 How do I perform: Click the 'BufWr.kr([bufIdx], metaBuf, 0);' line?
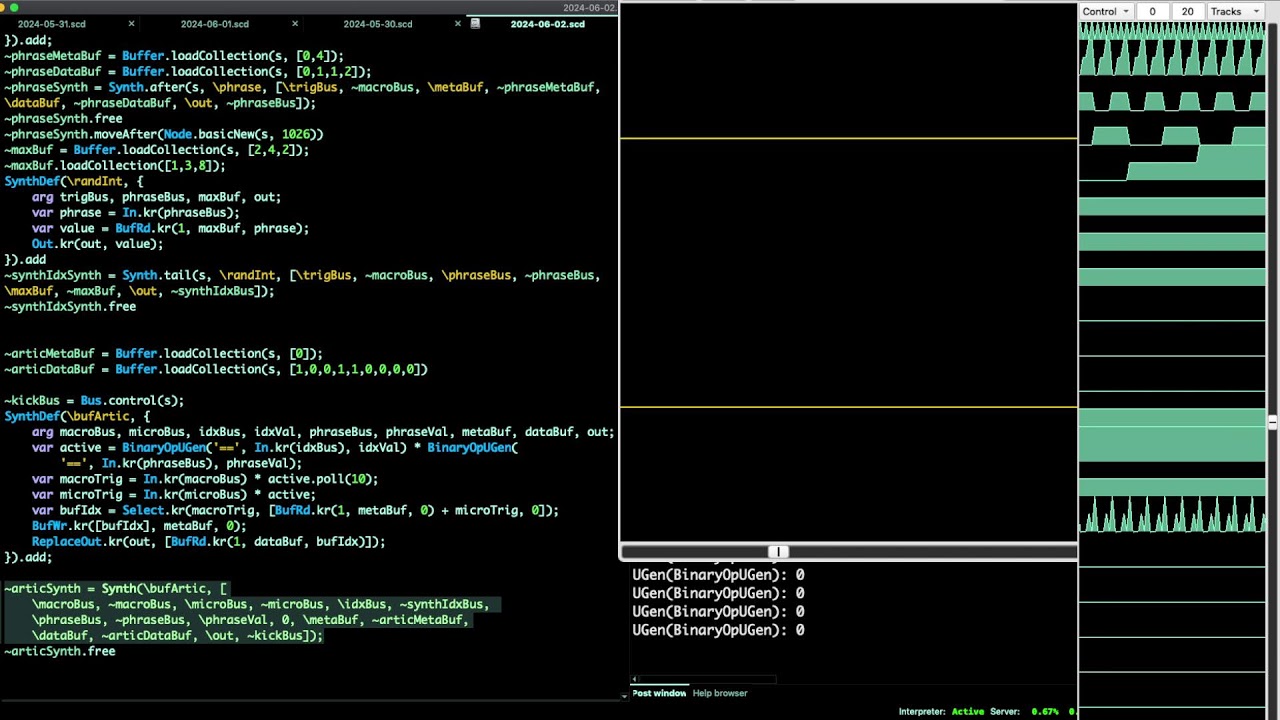[139, 526]
